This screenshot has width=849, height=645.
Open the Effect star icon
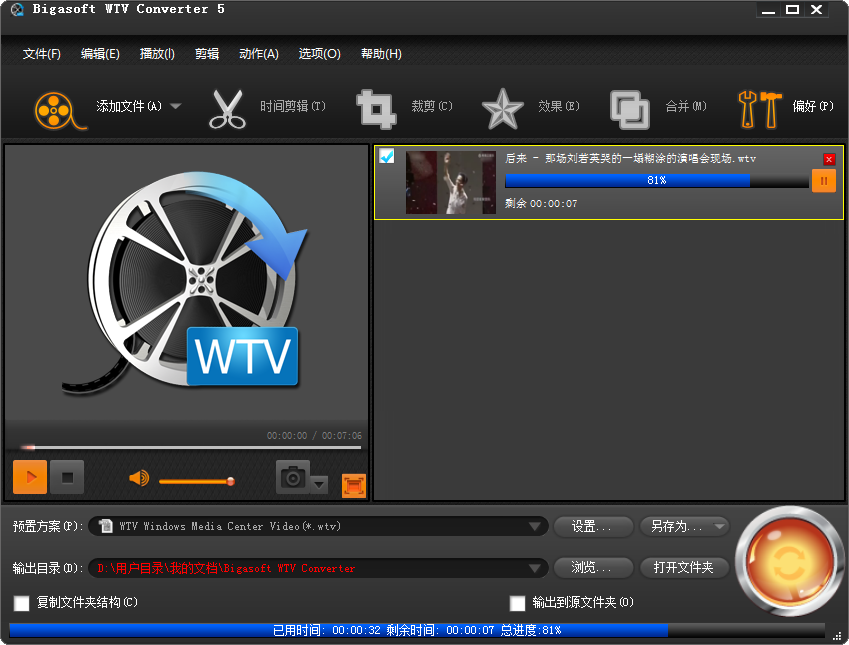tap(502, 108)
